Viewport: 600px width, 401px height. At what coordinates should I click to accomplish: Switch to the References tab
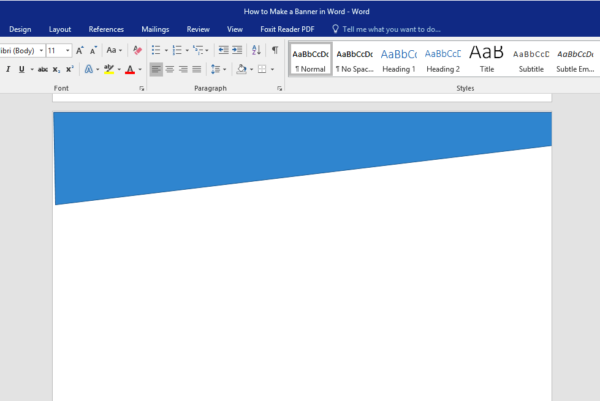tap(106, 29)
